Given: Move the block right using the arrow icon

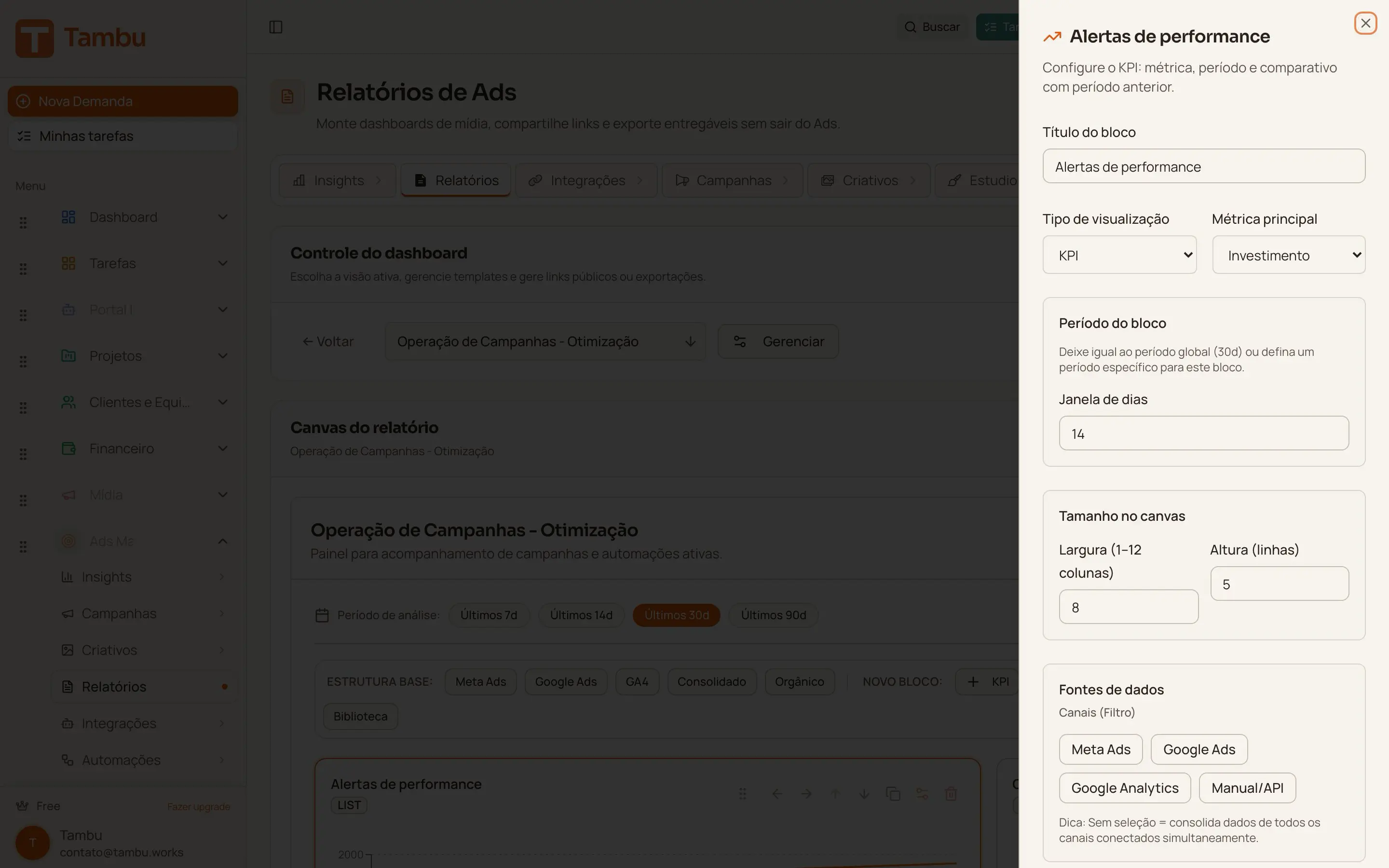Looking at the screenshot, I should (x=806, y=794).
